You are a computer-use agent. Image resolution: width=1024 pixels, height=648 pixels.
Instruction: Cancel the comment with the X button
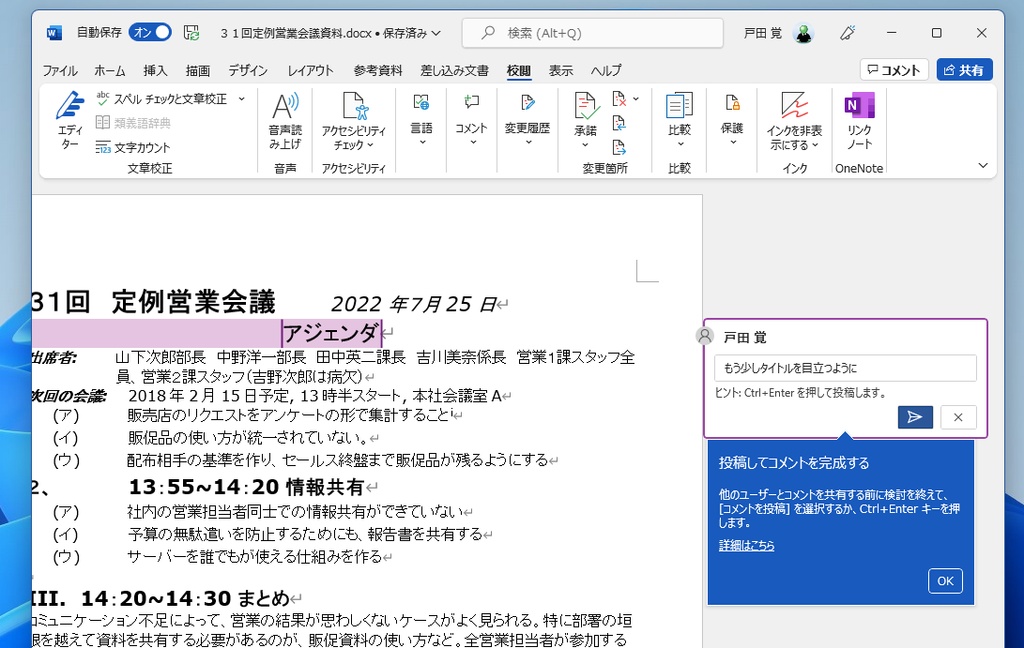958,417
